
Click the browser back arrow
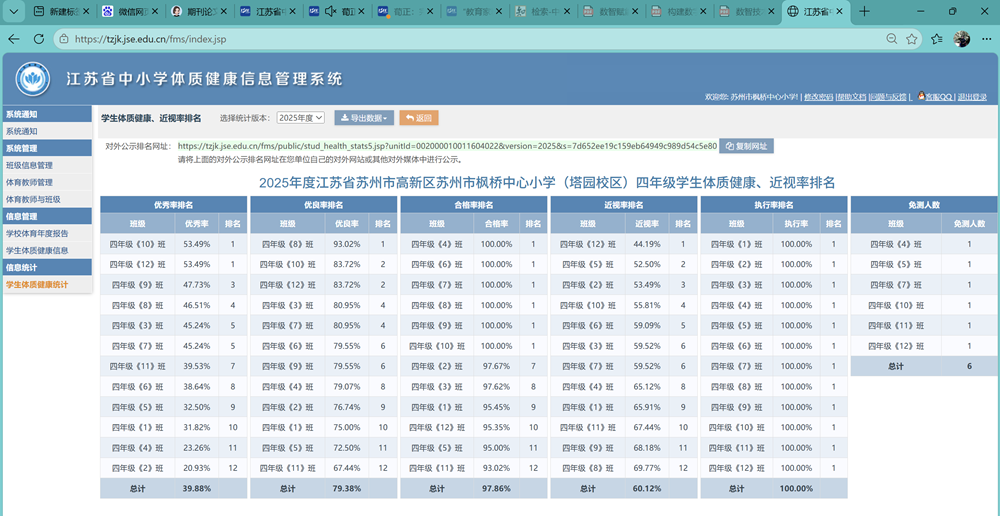tap(13, 39)
